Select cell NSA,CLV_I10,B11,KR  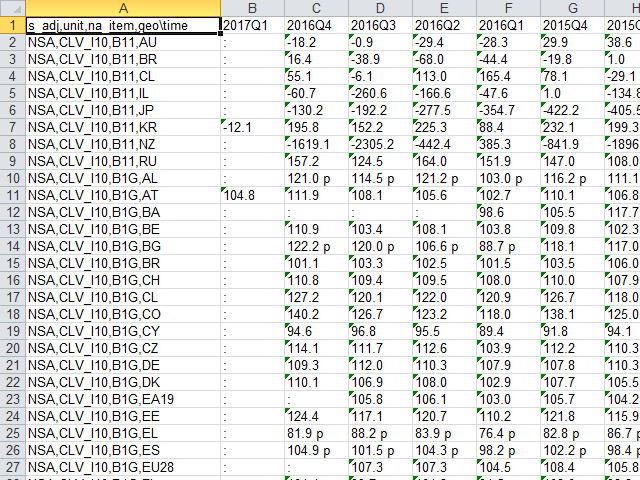pyautogui.click(x=122, y=127)
